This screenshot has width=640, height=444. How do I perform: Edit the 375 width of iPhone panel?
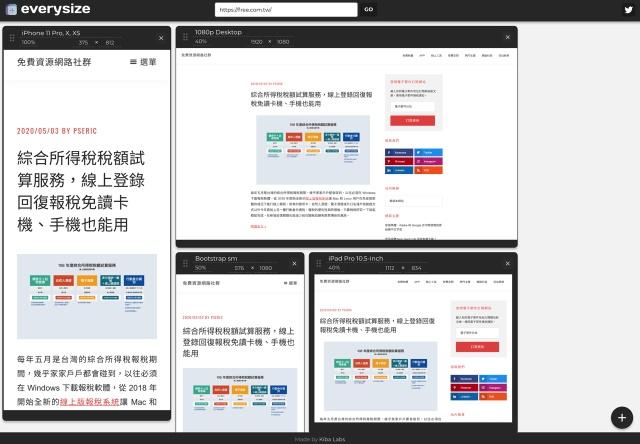tap(84, 42)
